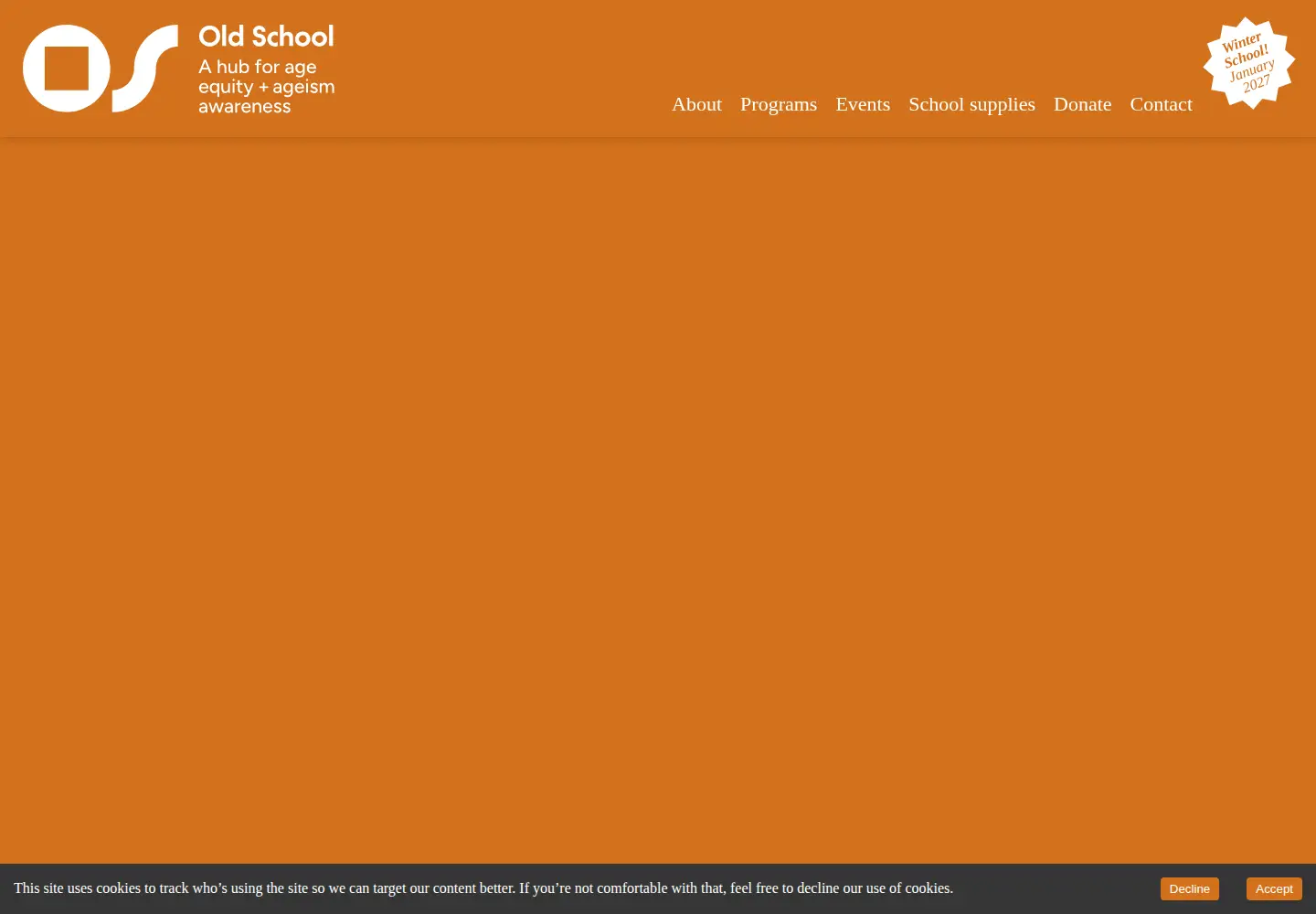Click the OS circle-square logo icon

[101, 69]
